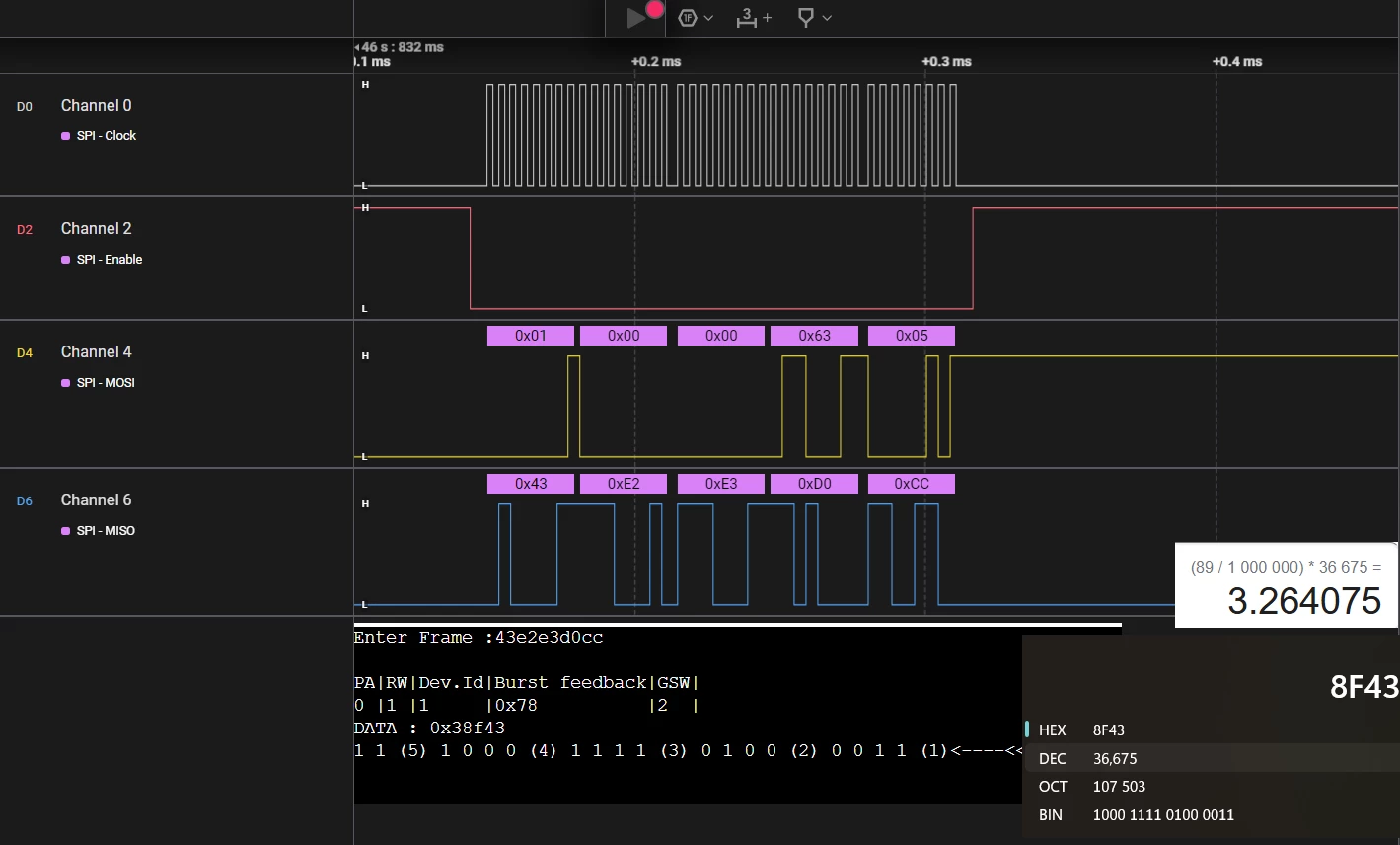
Task: Click the hexagon 1F analyzer icon
Action: click(x=688, y=18)
